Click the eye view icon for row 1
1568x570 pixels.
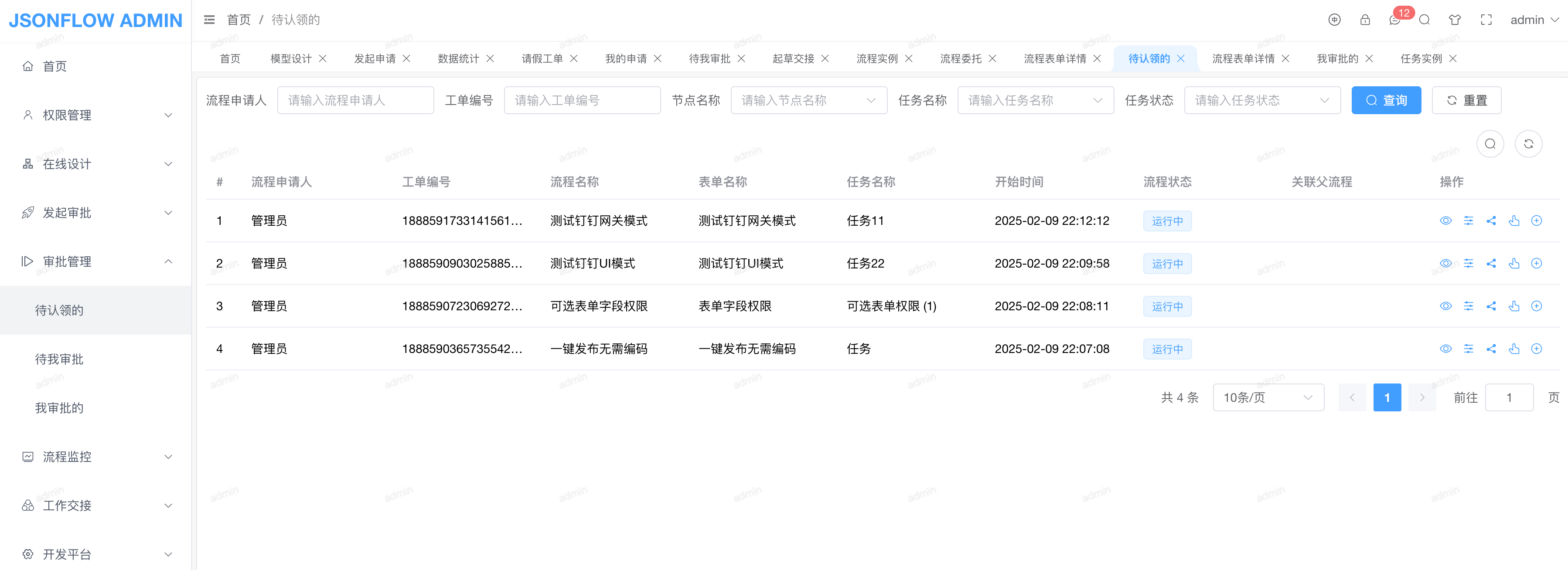(1445, 221)
